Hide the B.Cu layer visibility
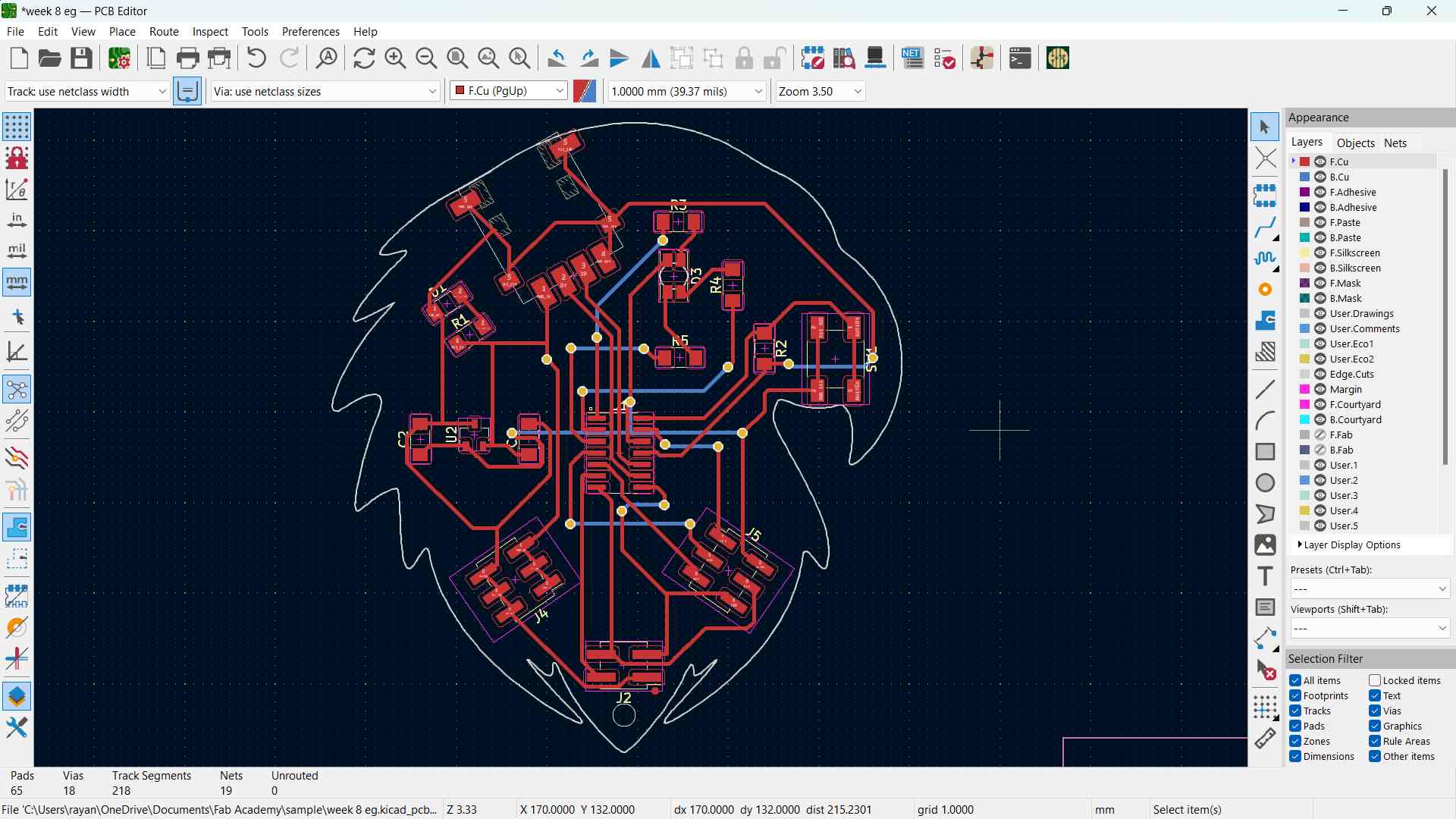The height and width of the screenshot is (819, 1456). [x=1320, y=177]
